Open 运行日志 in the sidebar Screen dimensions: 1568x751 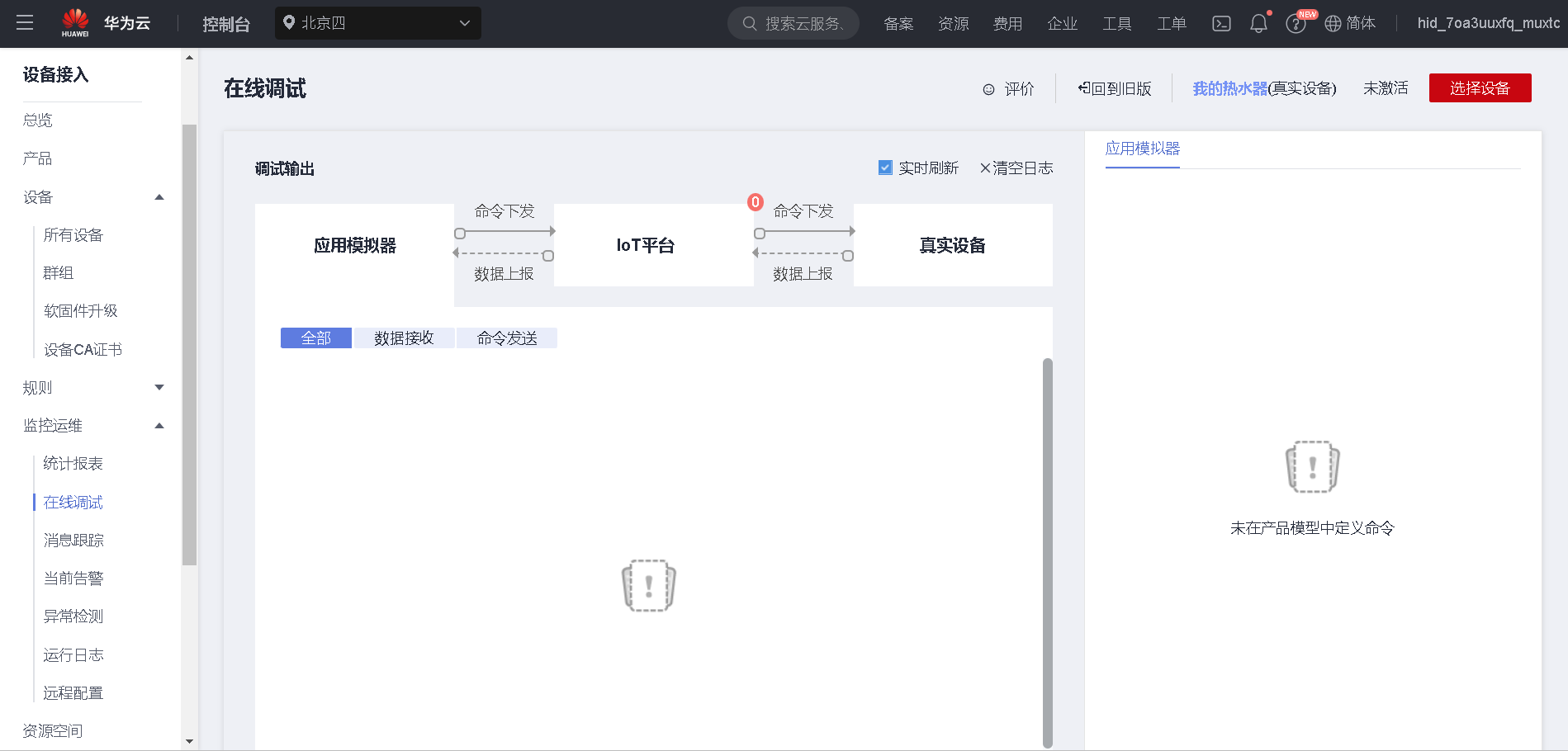pyautogui.click(x=73, y=655)
